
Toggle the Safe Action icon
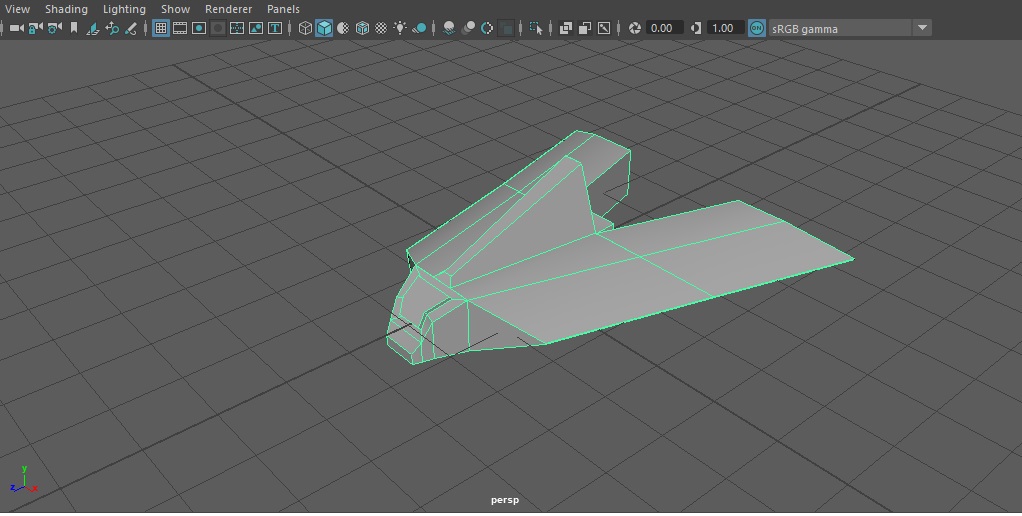(256, 28)
